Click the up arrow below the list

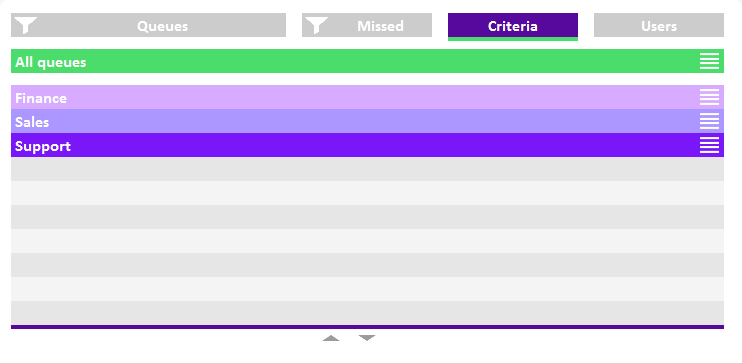(331, 338)
